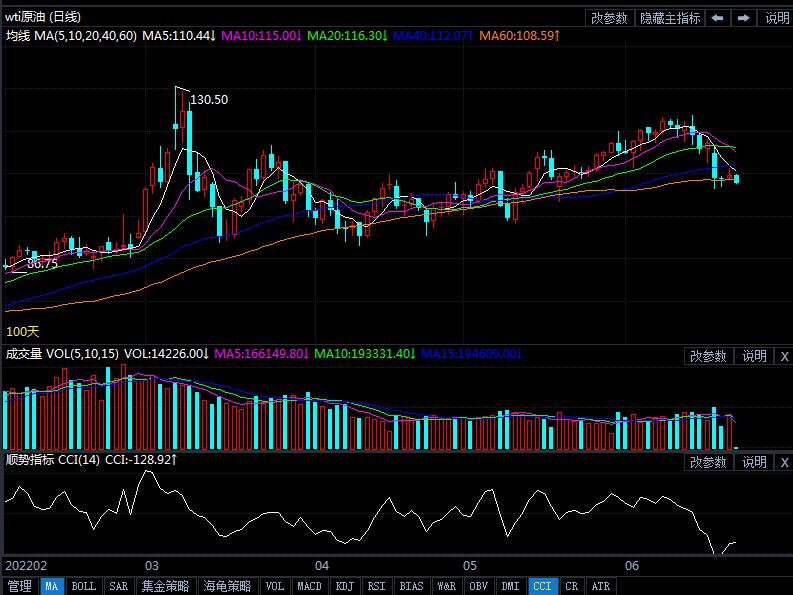The width and height of the screenshot is (793, 595).
Task: Click the left arrow navigation icon
Action: click(718, 18)
